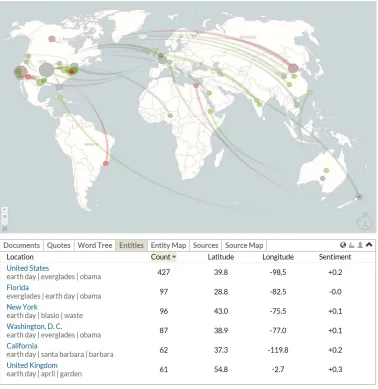Click the longitude value -119.8
The image size is (378, 389).
278,350
